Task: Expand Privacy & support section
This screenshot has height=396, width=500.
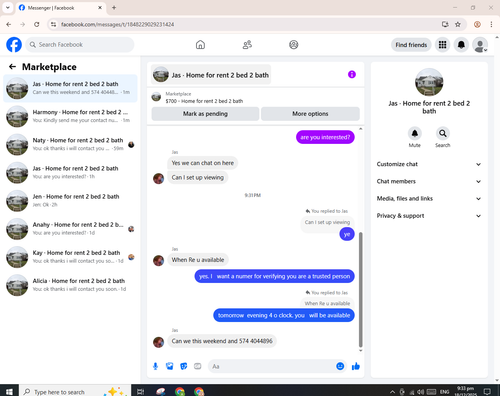Action: coord(429,216)
